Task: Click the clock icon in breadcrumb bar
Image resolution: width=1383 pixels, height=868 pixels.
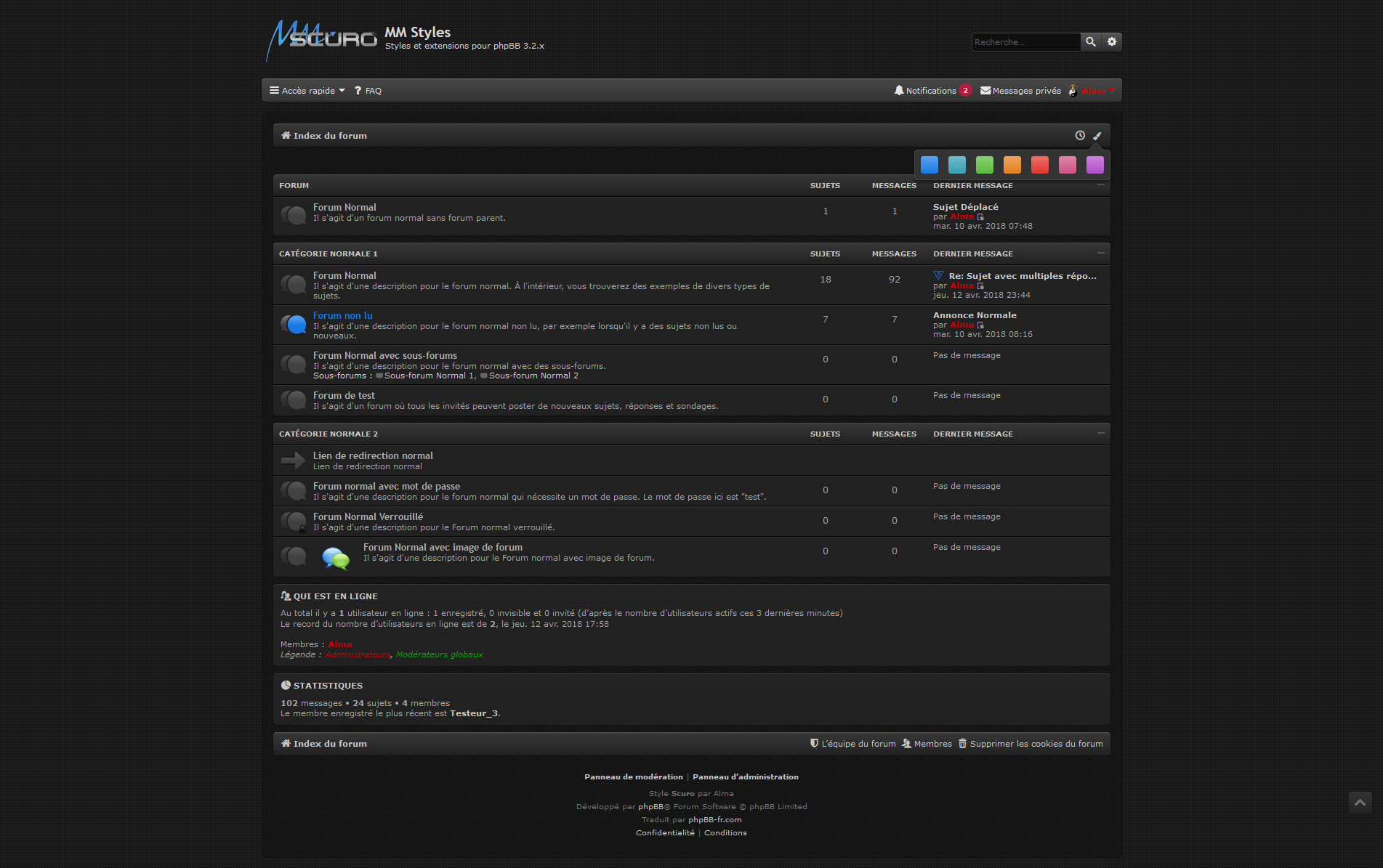Action: click(x=1080, y=136)
